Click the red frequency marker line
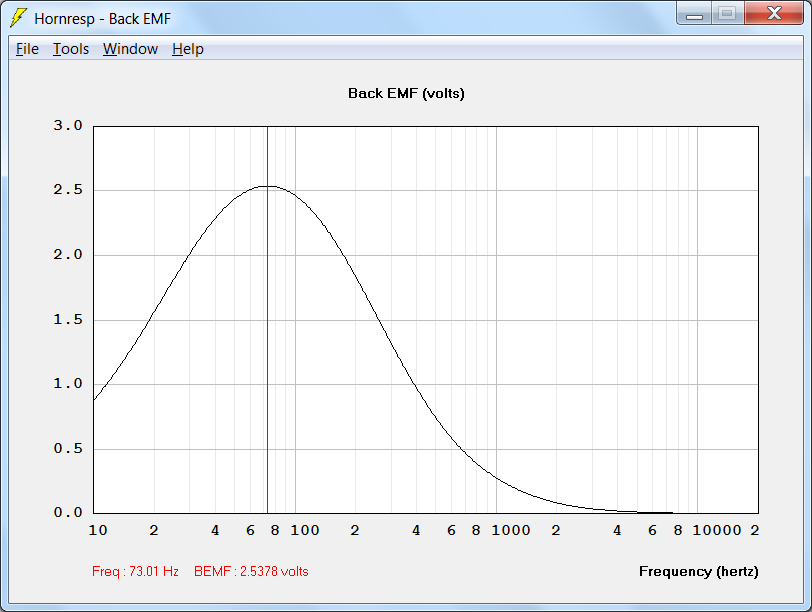812x612 pixels. coord(267,320)
